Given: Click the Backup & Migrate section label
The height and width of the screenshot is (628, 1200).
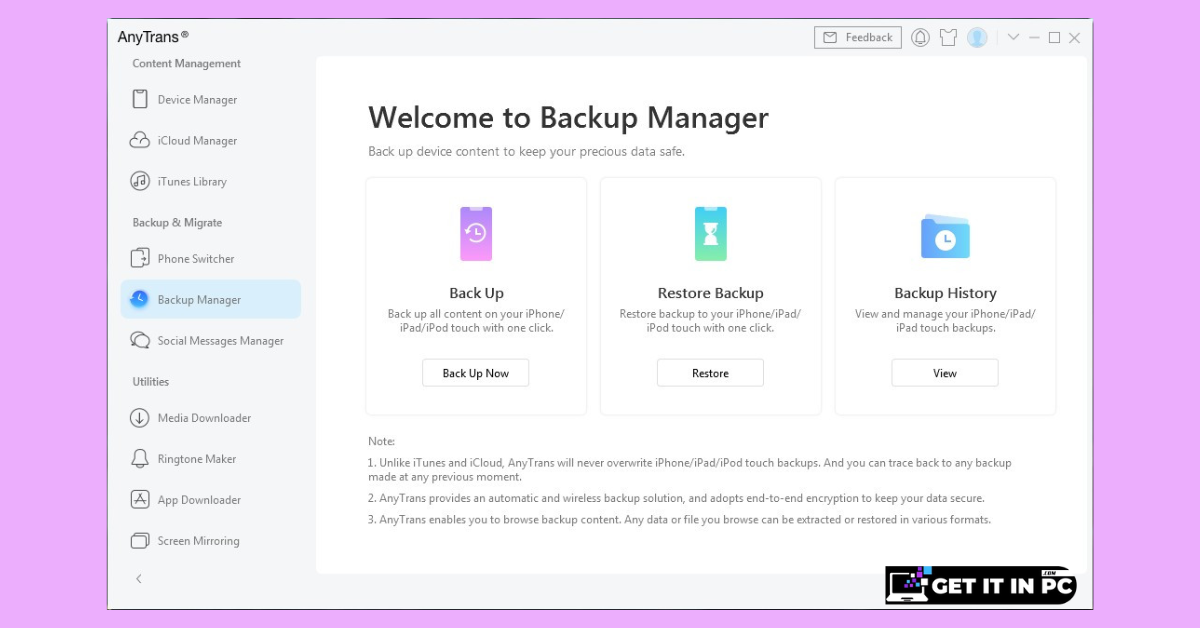Looking at the screenshot, I should 177,222.
